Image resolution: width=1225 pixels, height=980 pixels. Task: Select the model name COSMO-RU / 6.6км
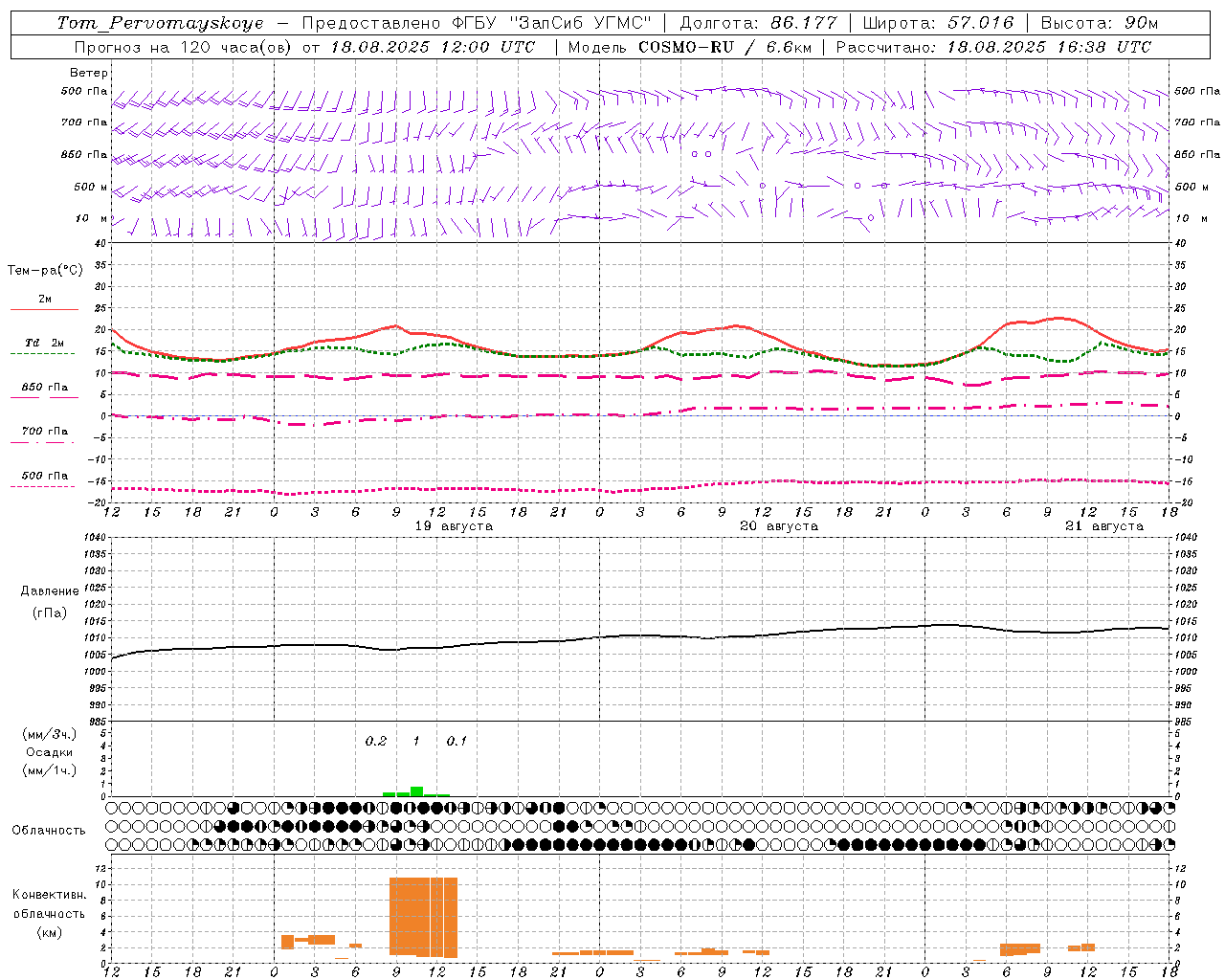[725, 47]
